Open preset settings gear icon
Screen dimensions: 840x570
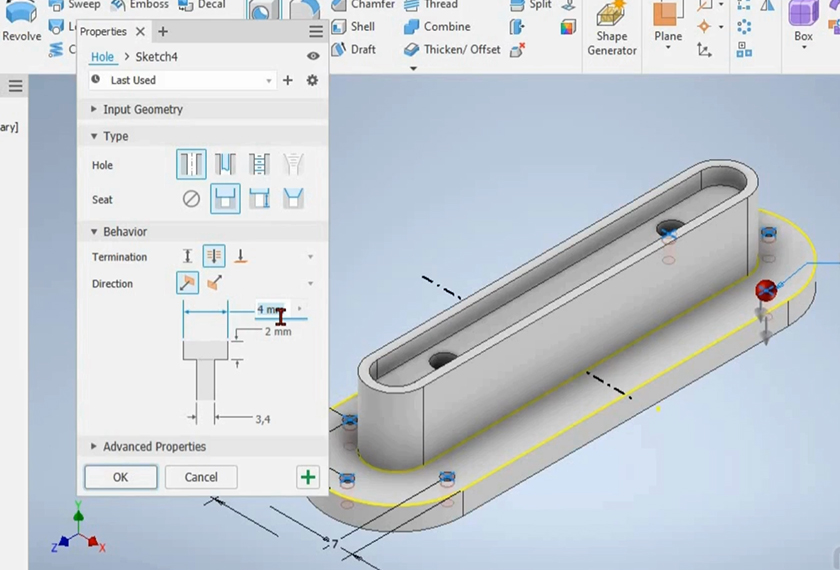(x=312, y=80)
